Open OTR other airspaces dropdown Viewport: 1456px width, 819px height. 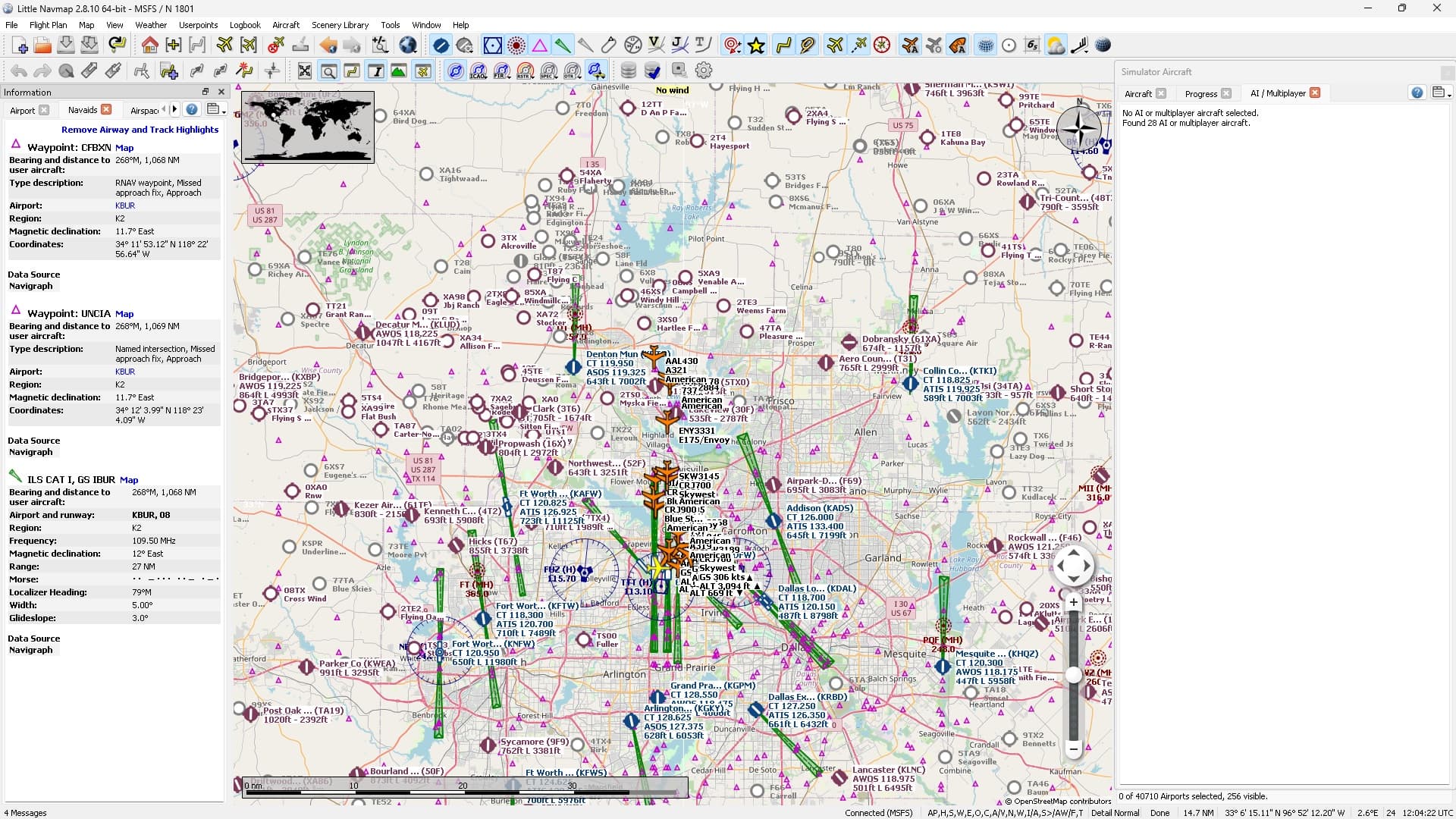pyautogui.click(x=573, y=71)
